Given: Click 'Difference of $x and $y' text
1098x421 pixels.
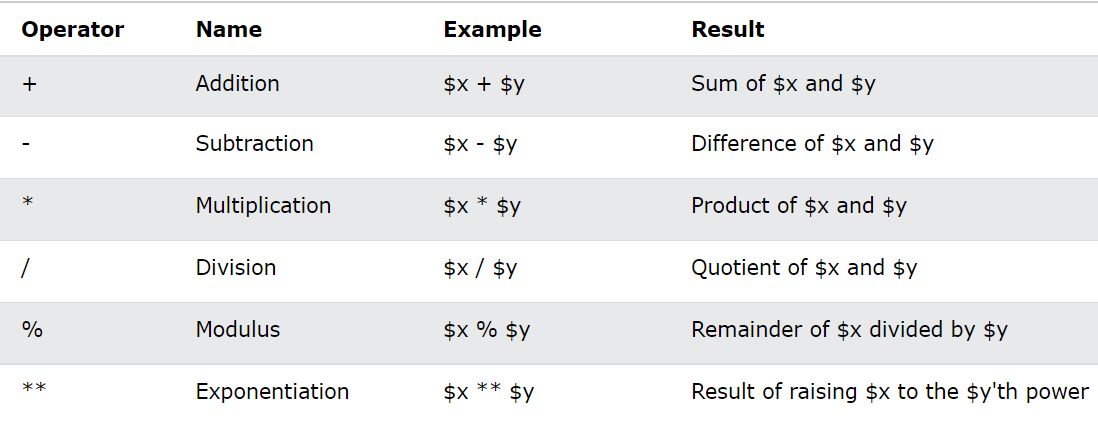Looking at the screenshot, I should (x=812, y=144).
